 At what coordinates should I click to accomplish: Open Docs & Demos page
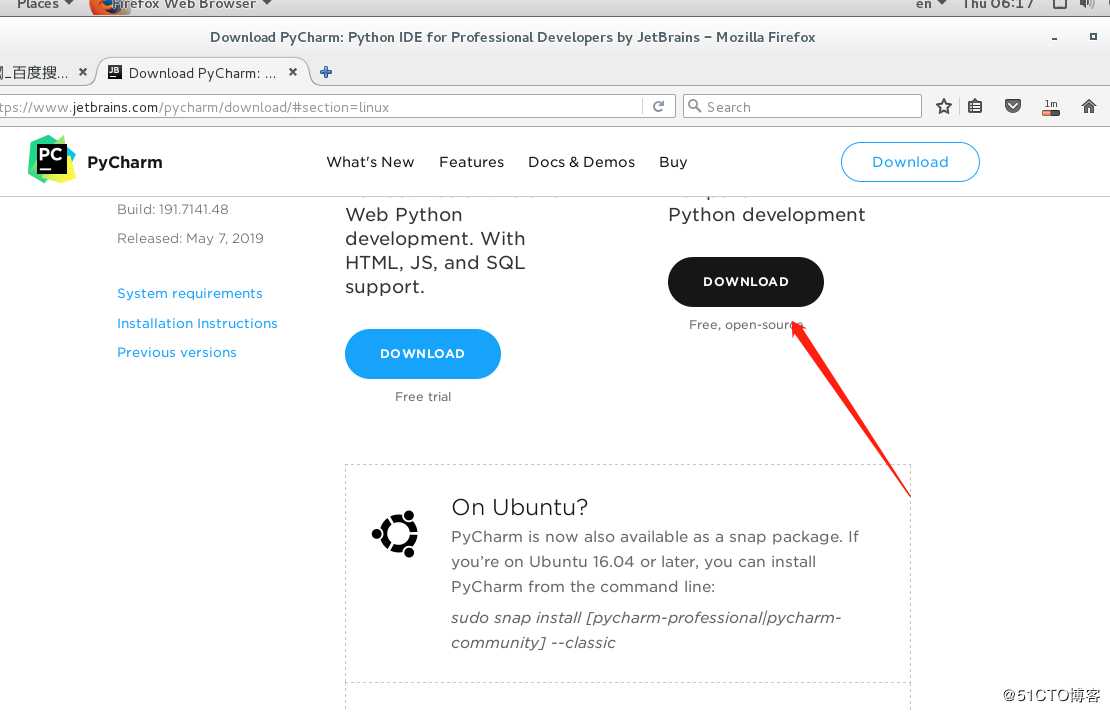581,162
